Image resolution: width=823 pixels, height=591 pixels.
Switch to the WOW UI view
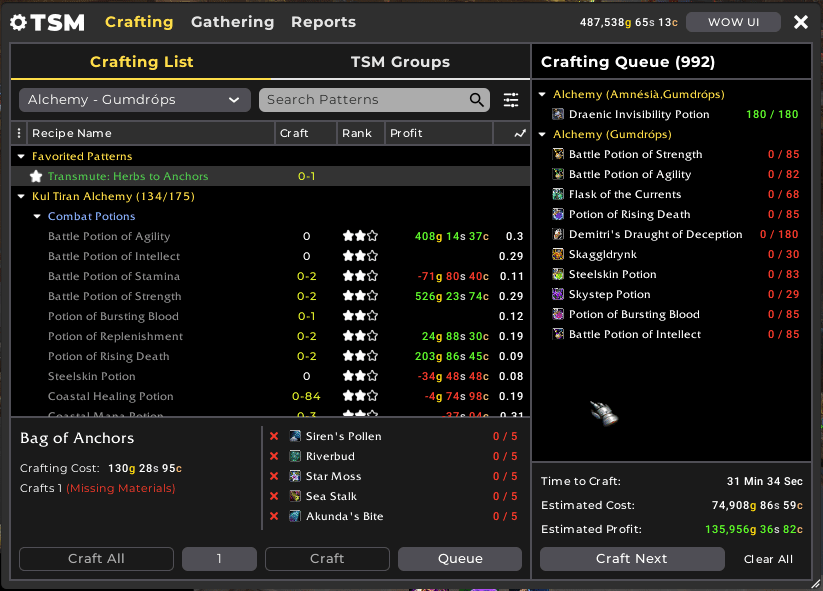(733, 22)
